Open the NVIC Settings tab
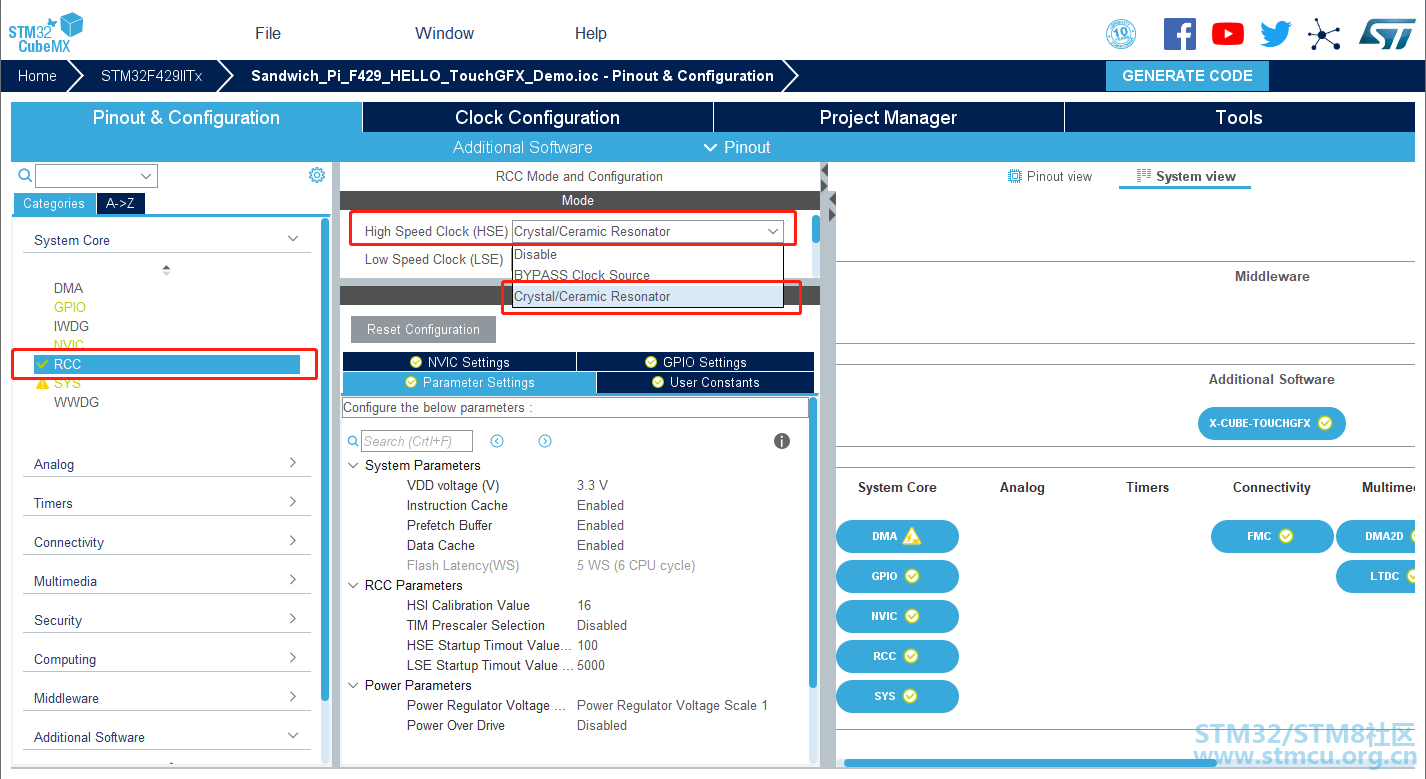1426x779 pixels. point(459,362)
